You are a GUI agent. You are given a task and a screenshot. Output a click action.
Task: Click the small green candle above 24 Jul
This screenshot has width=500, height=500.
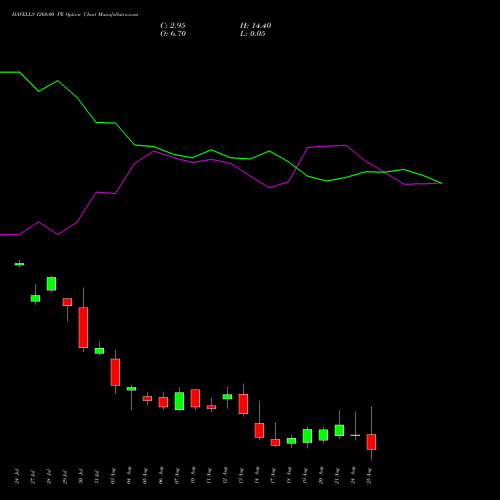click(19, 264)
